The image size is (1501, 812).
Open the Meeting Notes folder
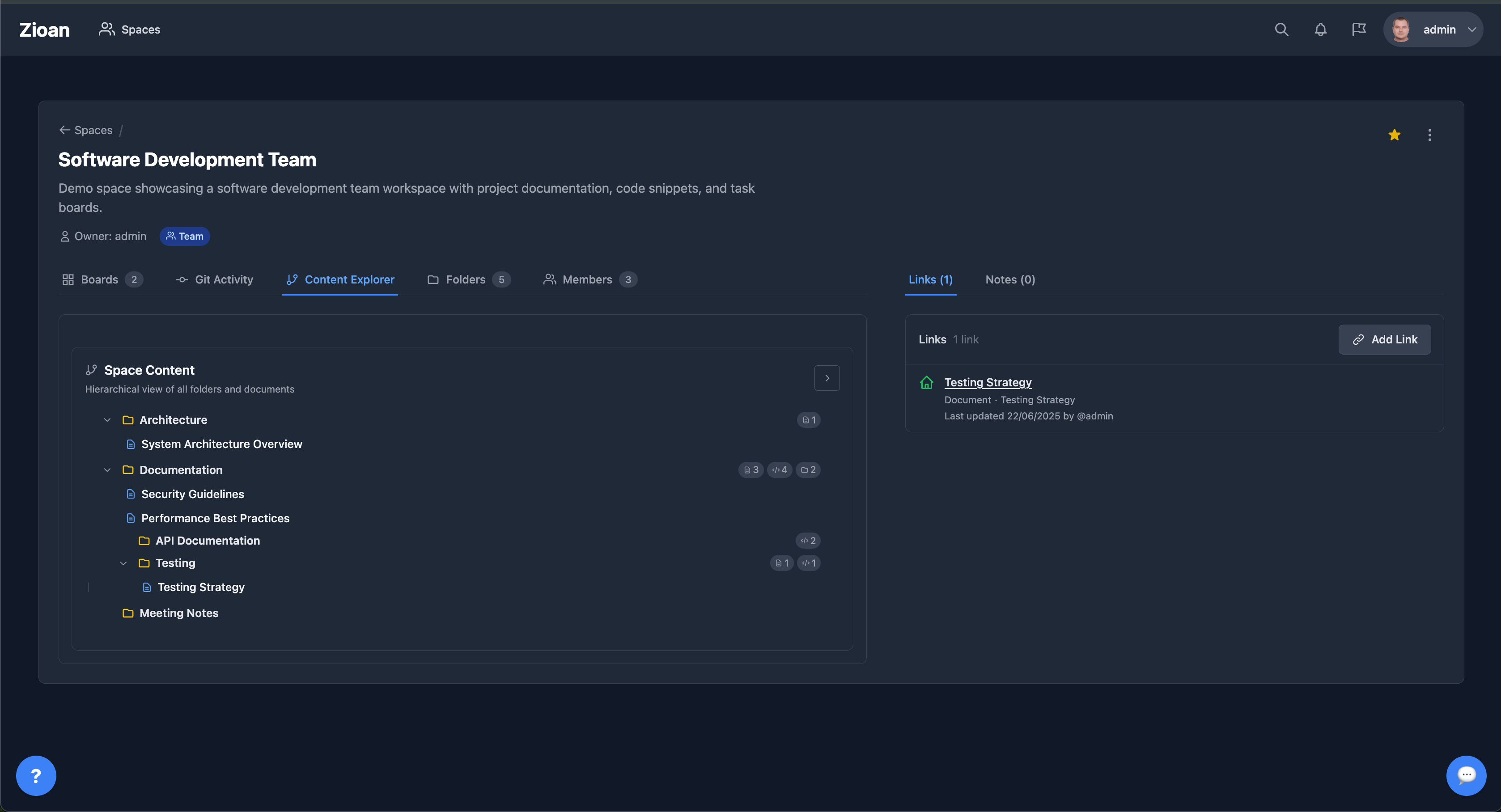[x=178, y=613]
